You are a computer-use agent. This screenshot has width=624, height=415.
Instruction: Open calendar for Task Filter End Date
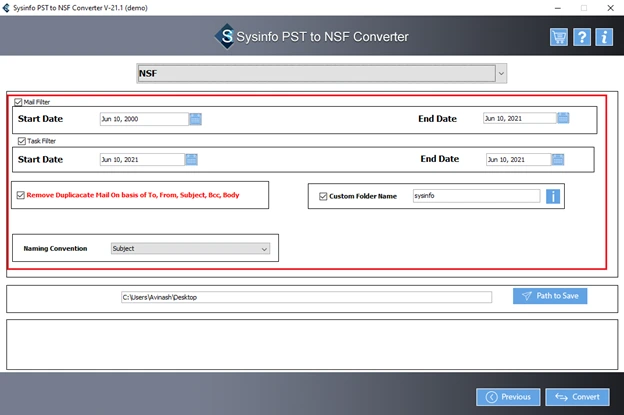558,160
